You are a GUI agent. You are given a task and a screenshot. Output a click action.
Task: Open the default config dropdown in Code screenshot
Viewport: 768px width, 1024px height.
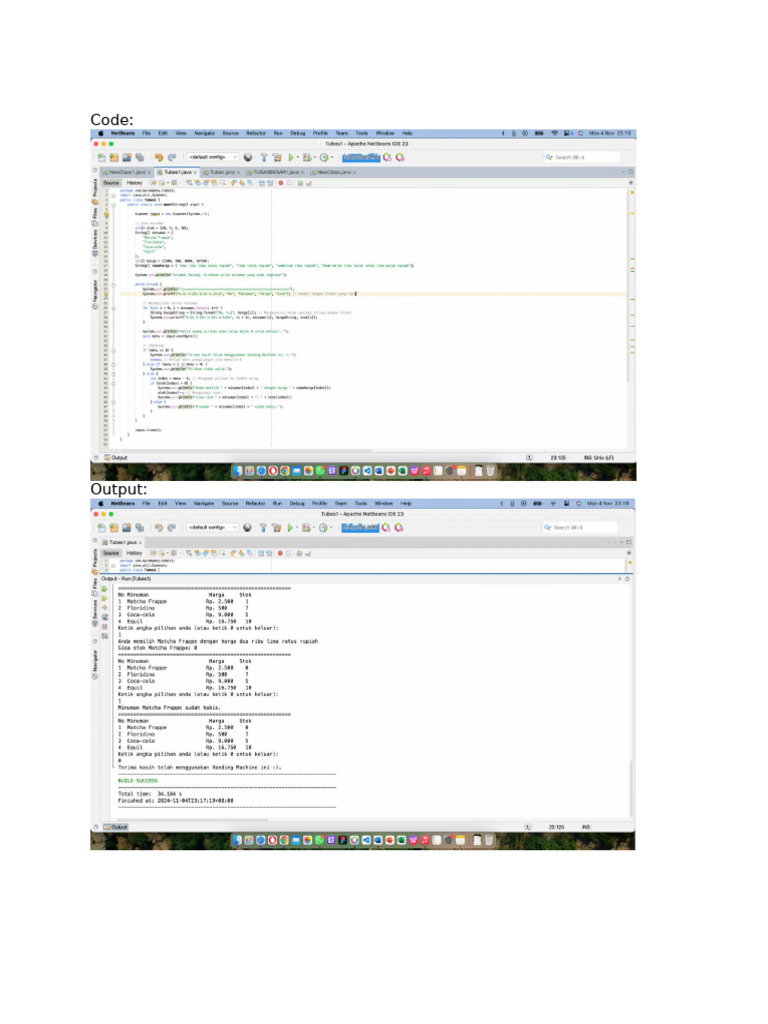pos(213,157)
